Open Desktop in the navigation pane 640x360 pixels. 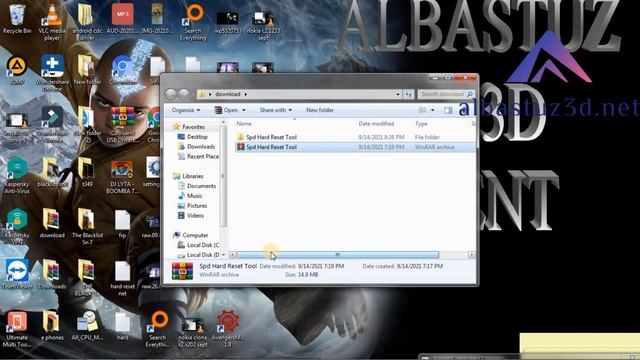[197, 137]
